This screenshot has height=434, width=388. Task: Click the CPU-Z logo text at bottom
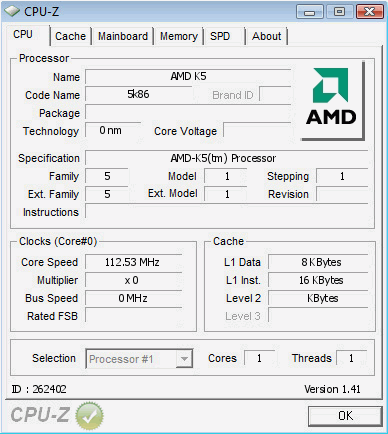40,415
